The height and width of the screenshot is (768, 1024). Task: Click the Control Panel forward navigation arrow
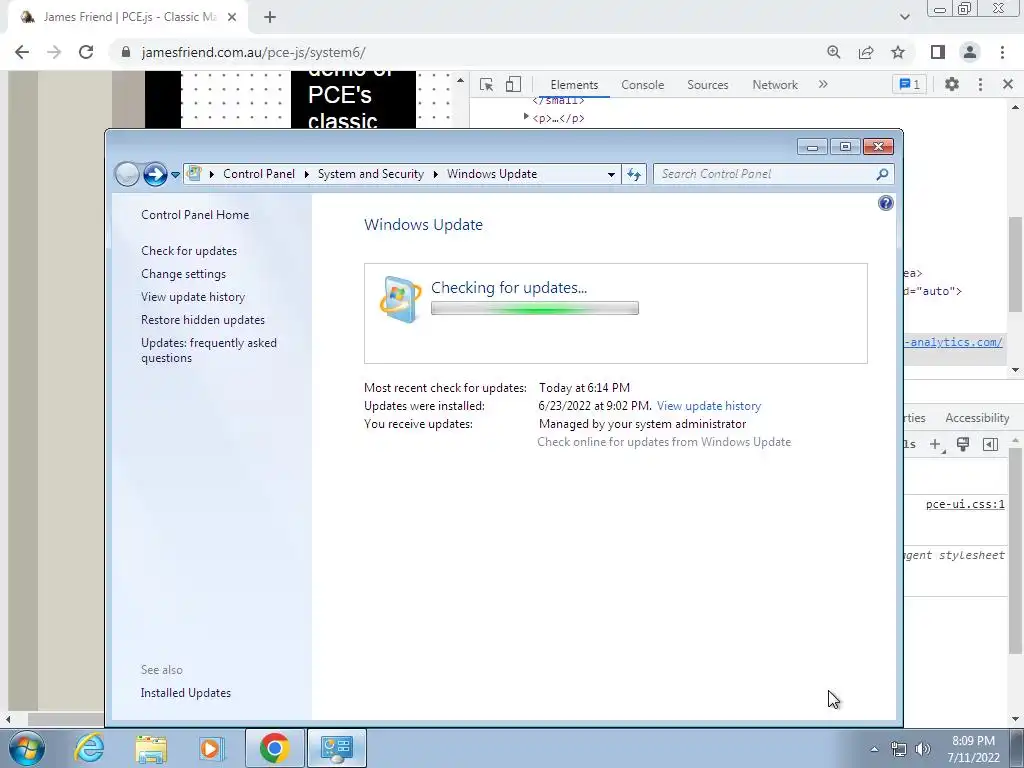click(155, 174)
